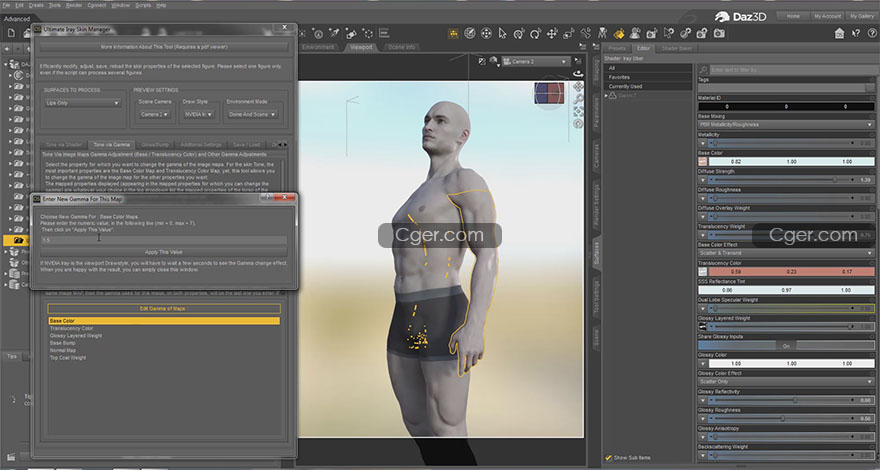Activate the Universal manipulator tool
880x470 pixels.
519,34
